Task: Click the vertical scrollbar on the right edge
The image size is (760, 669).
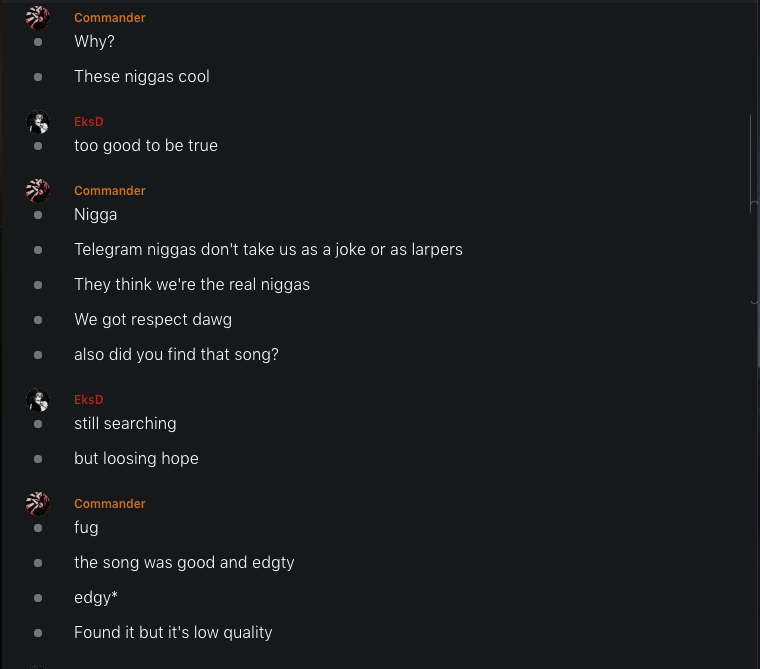Action: click(x=751, y=160)
